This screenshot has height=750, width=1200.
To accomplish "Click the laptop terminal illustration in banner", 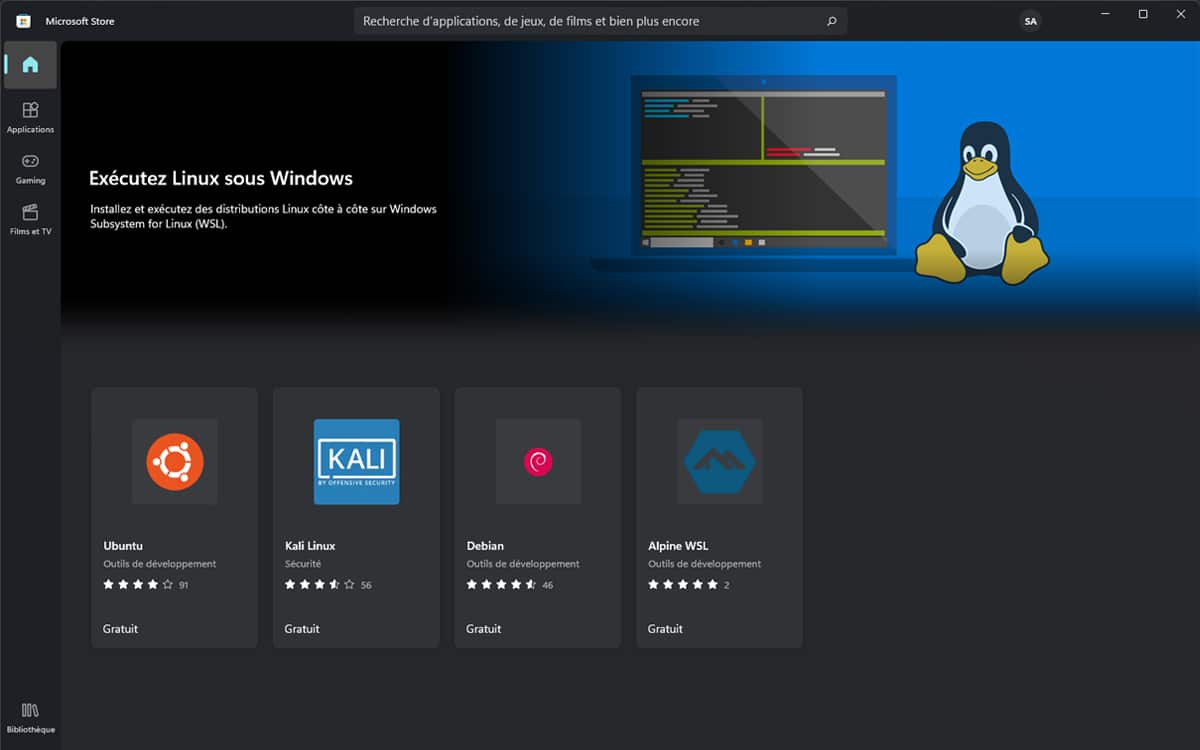I will coord(762,172).
